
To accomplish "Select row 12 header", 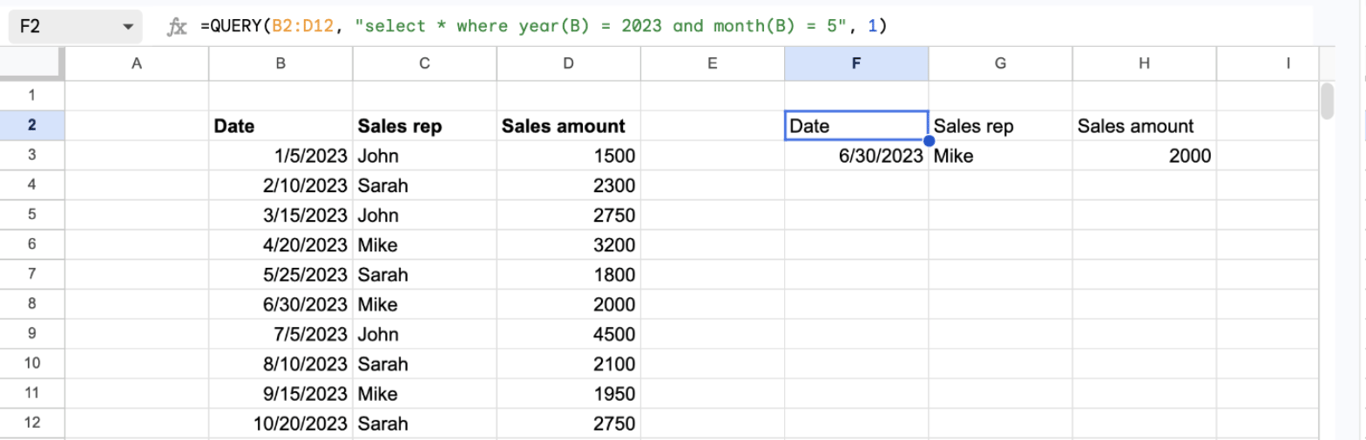I will click(x=32, y=423).
